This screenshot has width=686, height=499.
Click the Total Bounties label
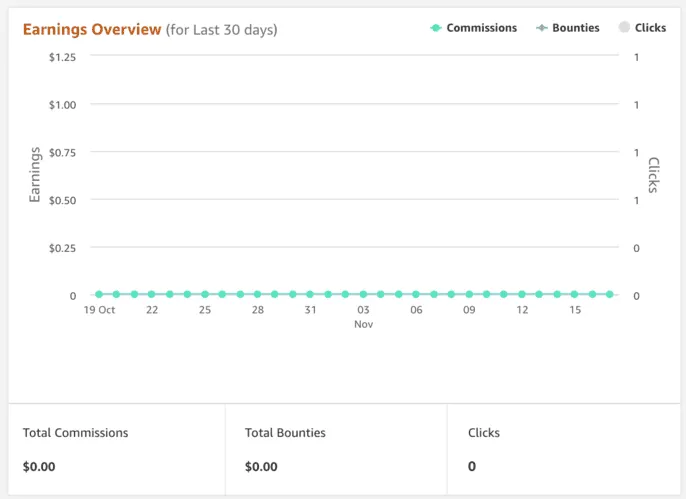click(x=285, y=433)
